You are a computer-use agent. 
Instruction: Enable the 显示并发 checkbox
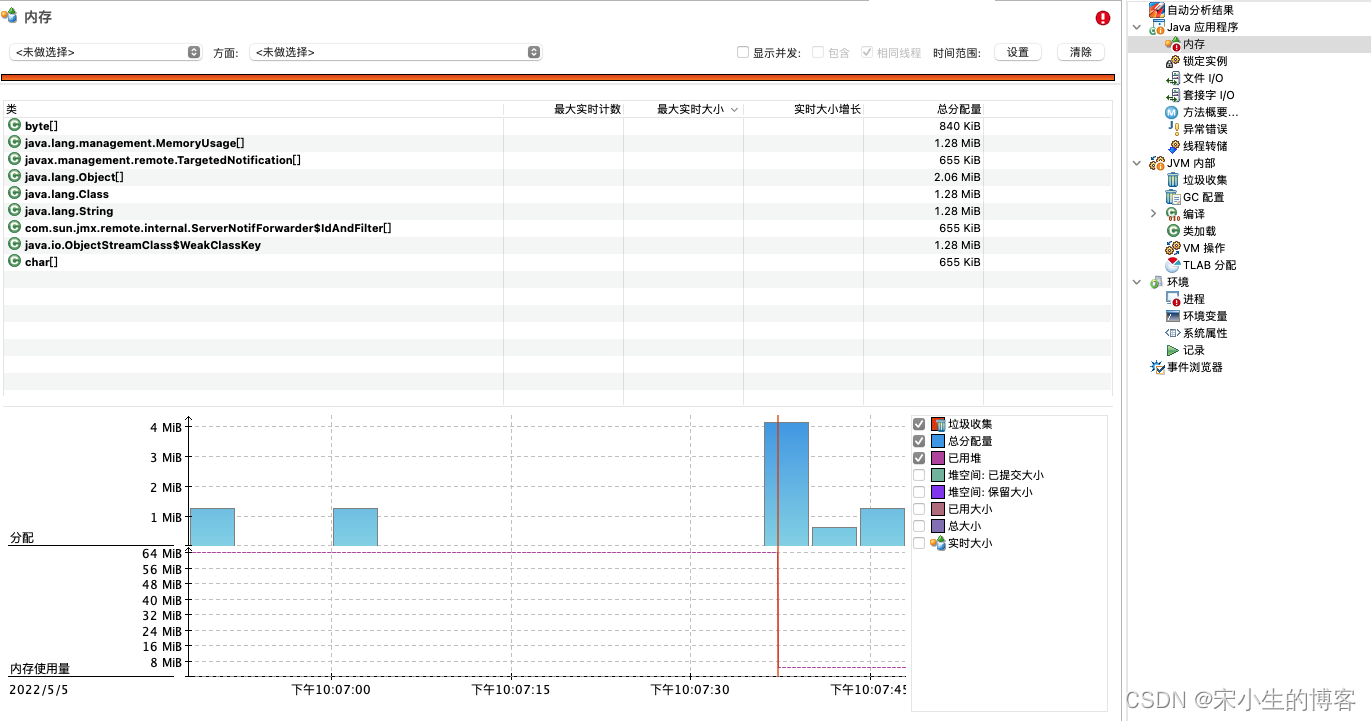coord(743,52)
